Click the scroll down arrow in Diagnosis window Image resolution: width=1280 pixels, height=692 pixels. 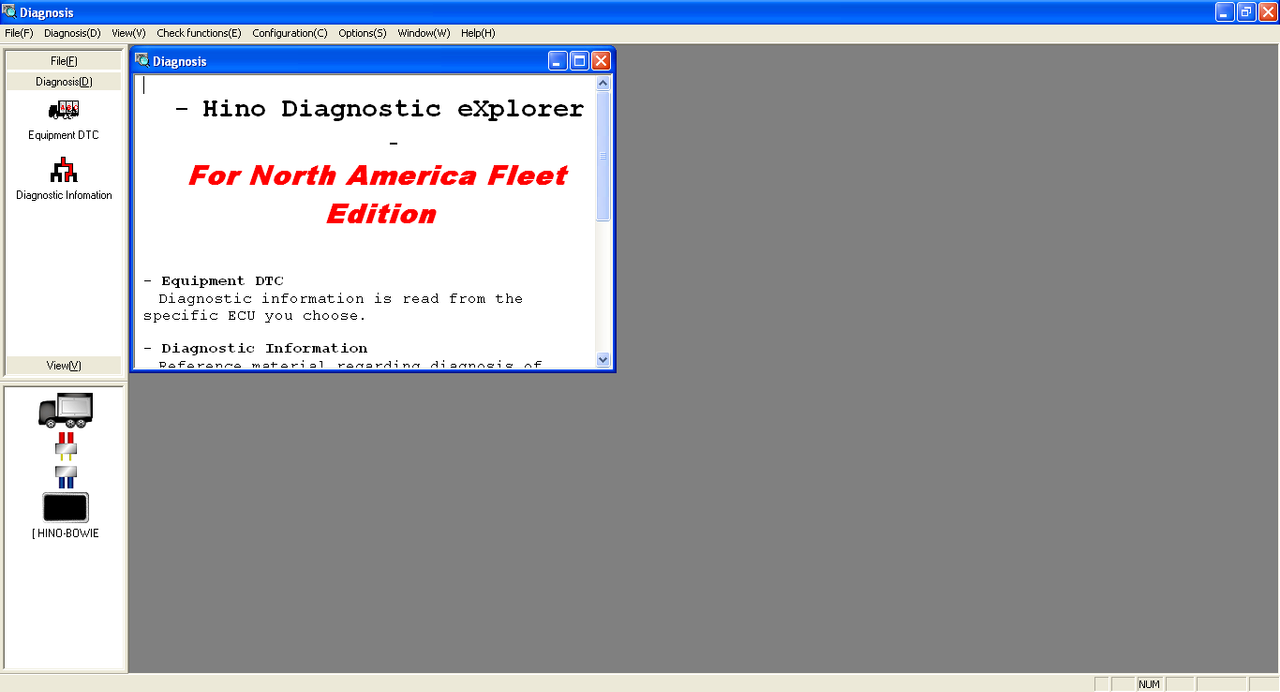point(603,359)
